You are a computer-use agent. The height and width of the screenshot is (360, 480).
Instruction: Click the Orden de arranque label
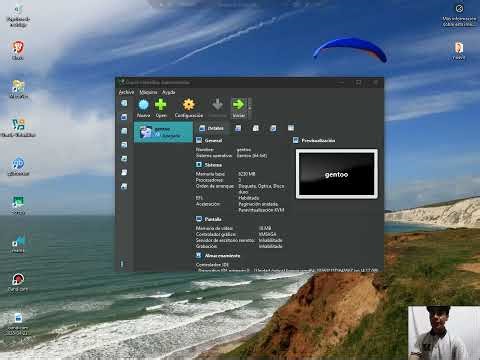point(215,186)
